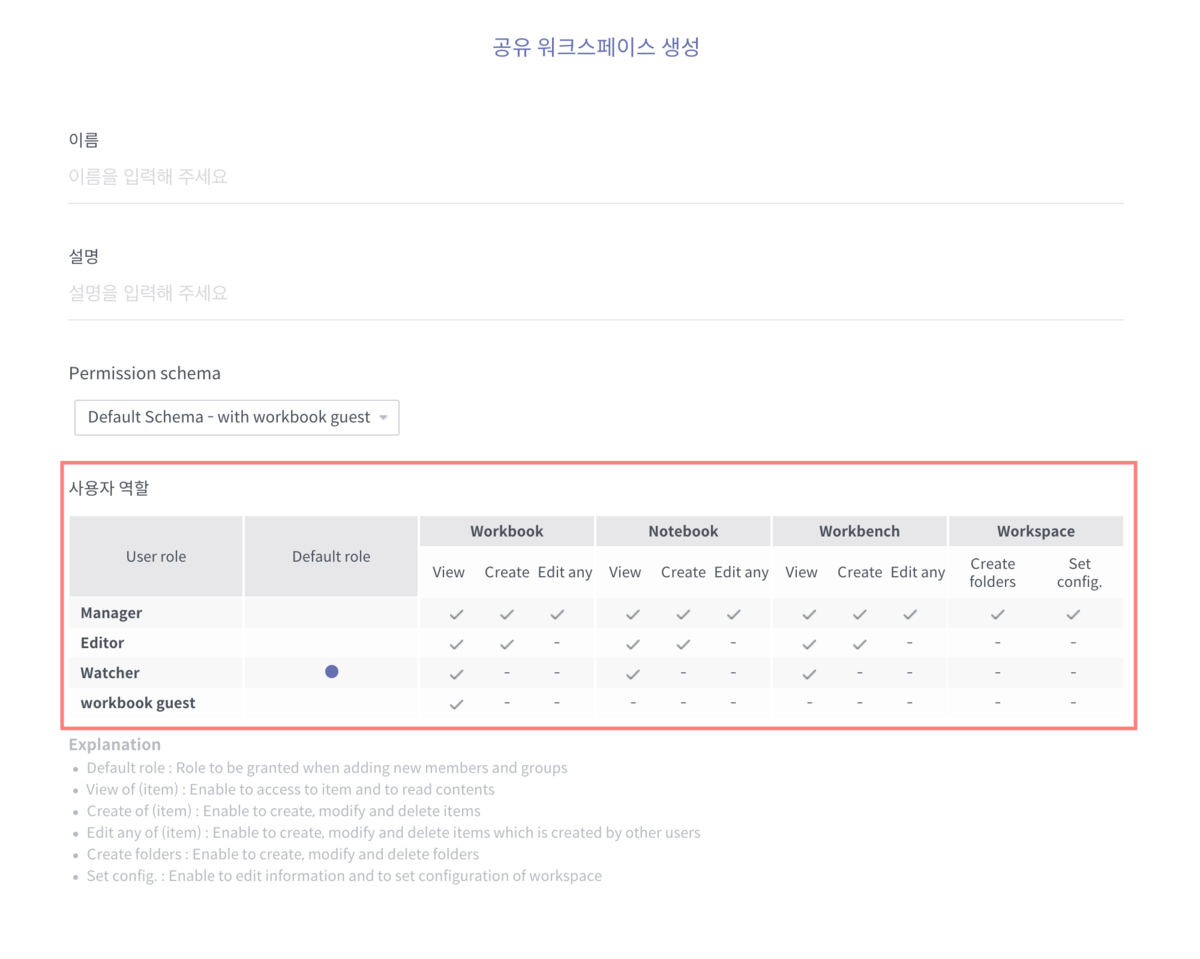Click the Workbook column group header
1200x959 pixels.
click(x=507, y=531)
